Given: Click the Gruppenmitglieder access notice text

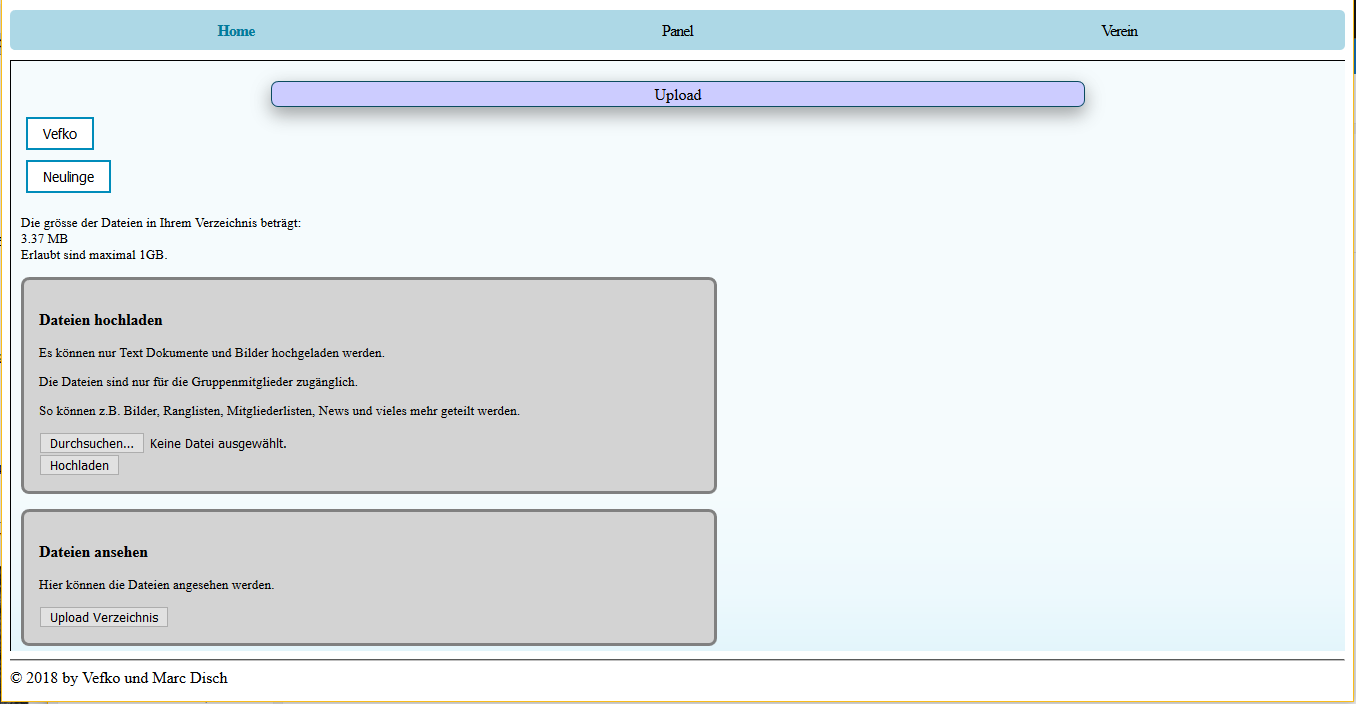Looking at the screenshot, I should [198, 382].
